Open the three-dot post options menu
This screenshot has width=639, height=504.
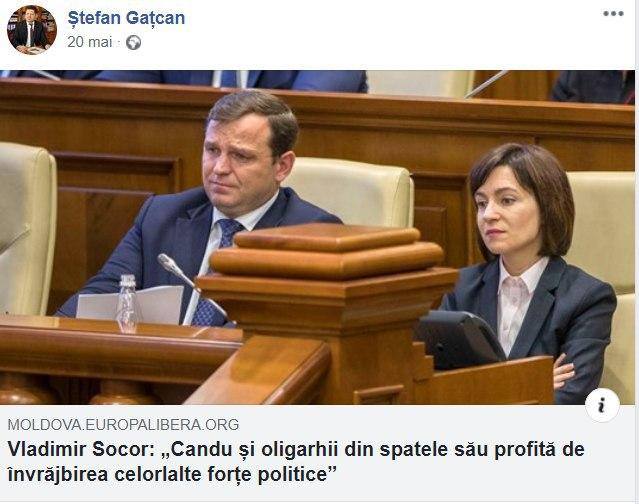click(x=613, y=13)
